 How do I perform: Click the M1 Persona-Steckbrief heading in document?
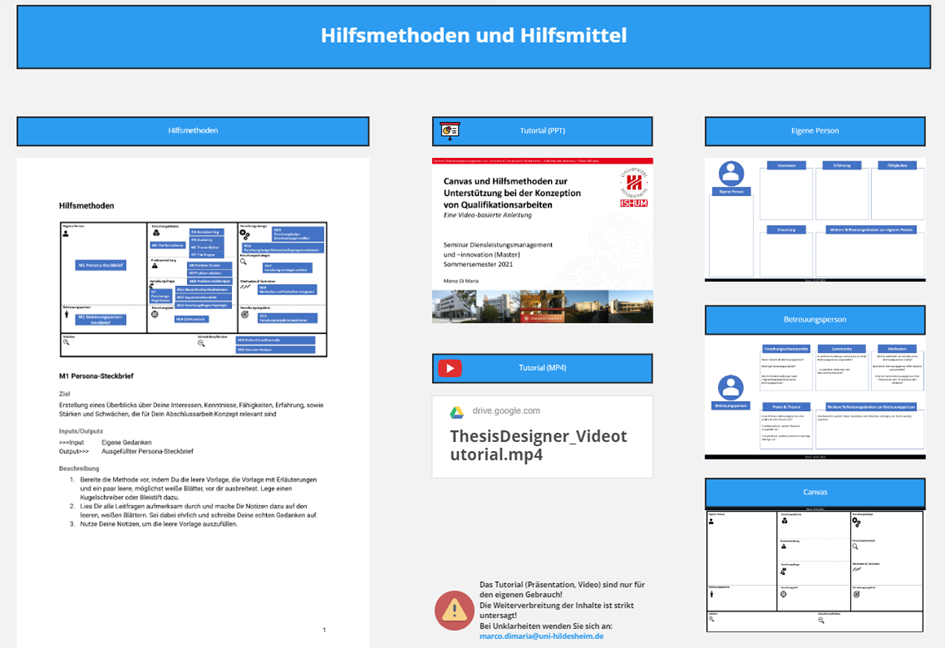pyautogui.click(x=96, y=376)
